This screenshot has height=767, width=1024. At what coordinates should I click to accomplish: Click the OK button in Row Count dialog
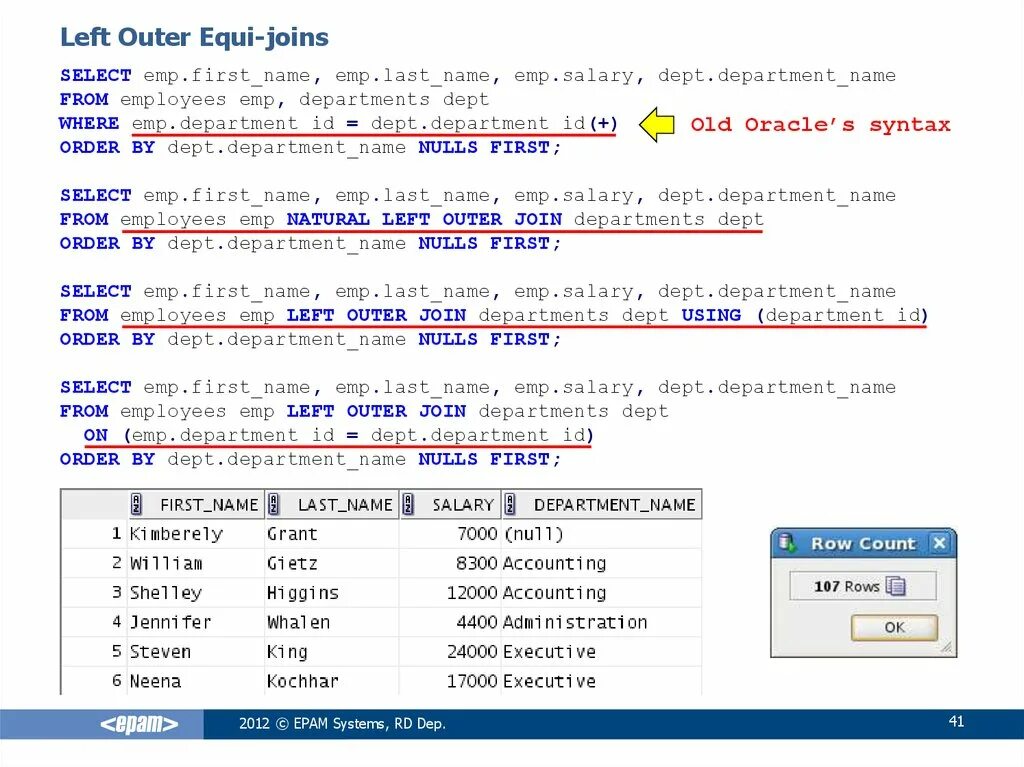[894, 627]
